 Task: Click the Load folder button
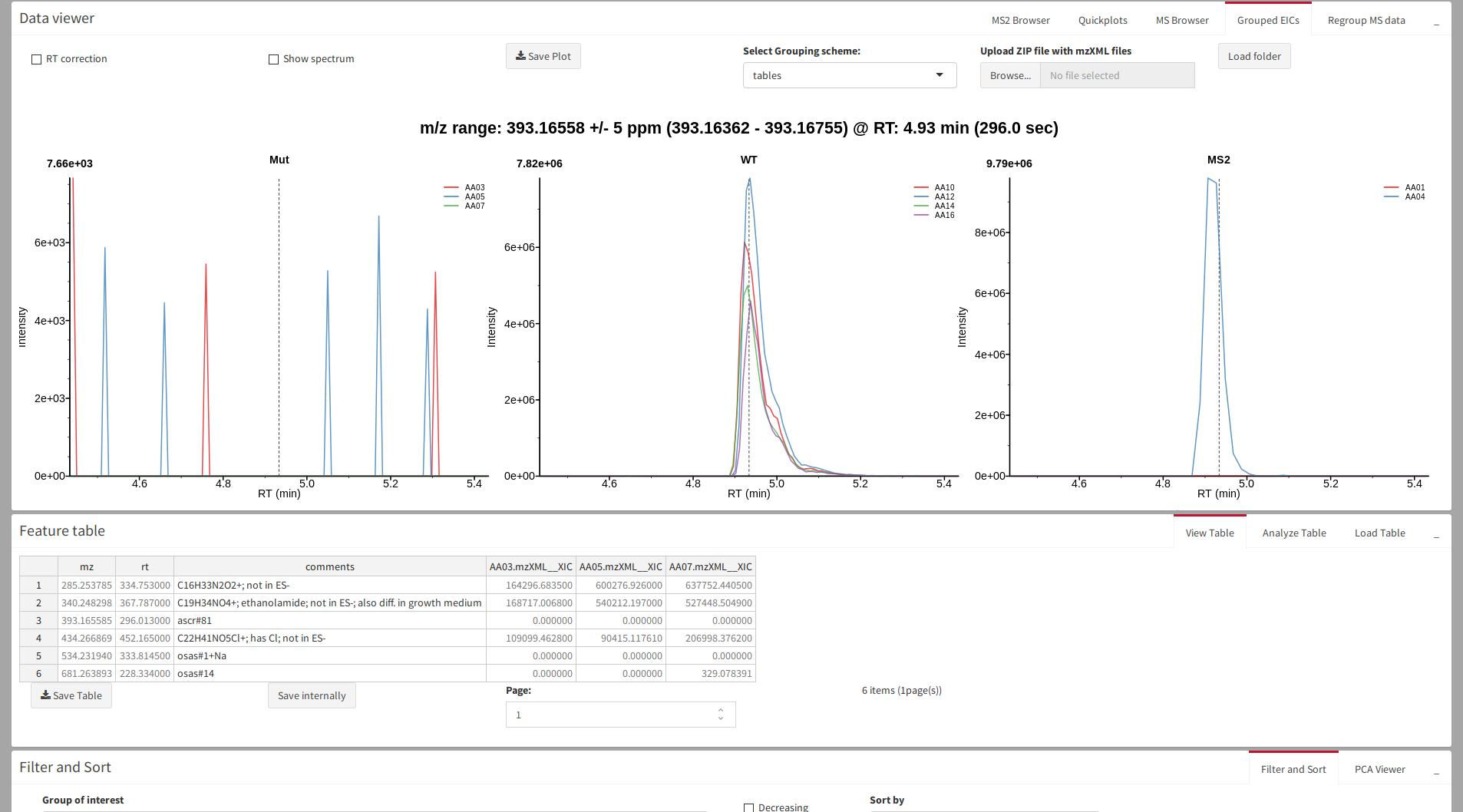(x=1253, y=56)
